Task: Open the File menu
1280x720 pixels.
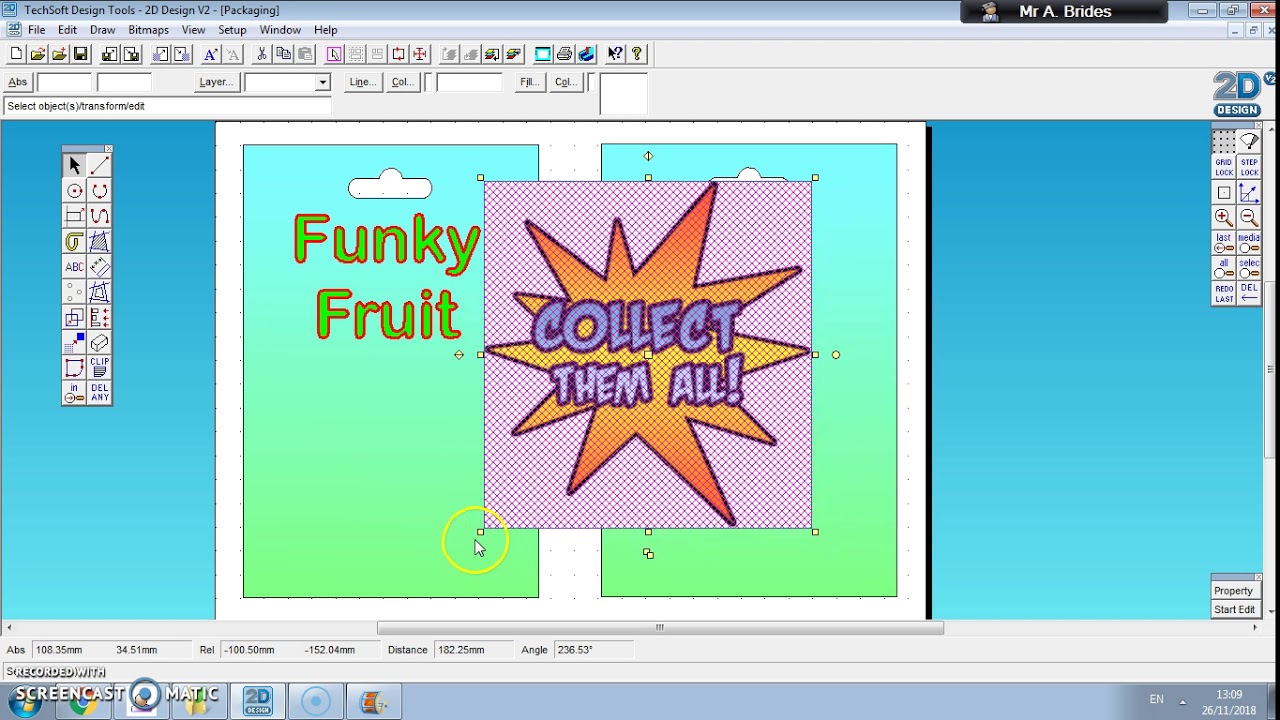Action: click(x=36, y=30)
